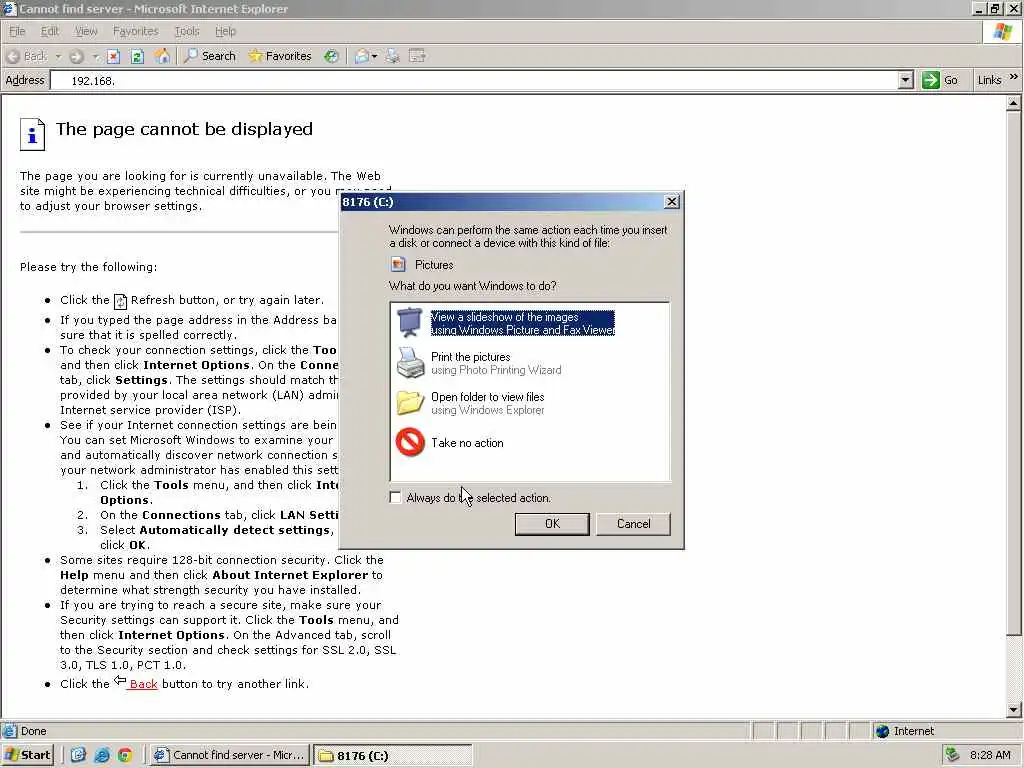Expand the Mail button dropdown arrow
The height and width of the screenshot is (768, 1024).
point(374,57)
